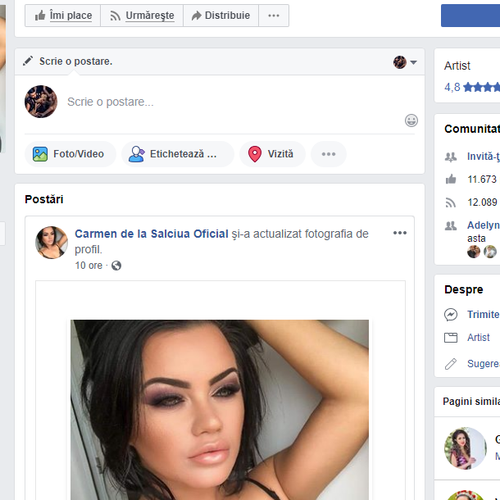Choose the Etichetează tag people option
Screen dimensions: 500x500
[177, 154]
